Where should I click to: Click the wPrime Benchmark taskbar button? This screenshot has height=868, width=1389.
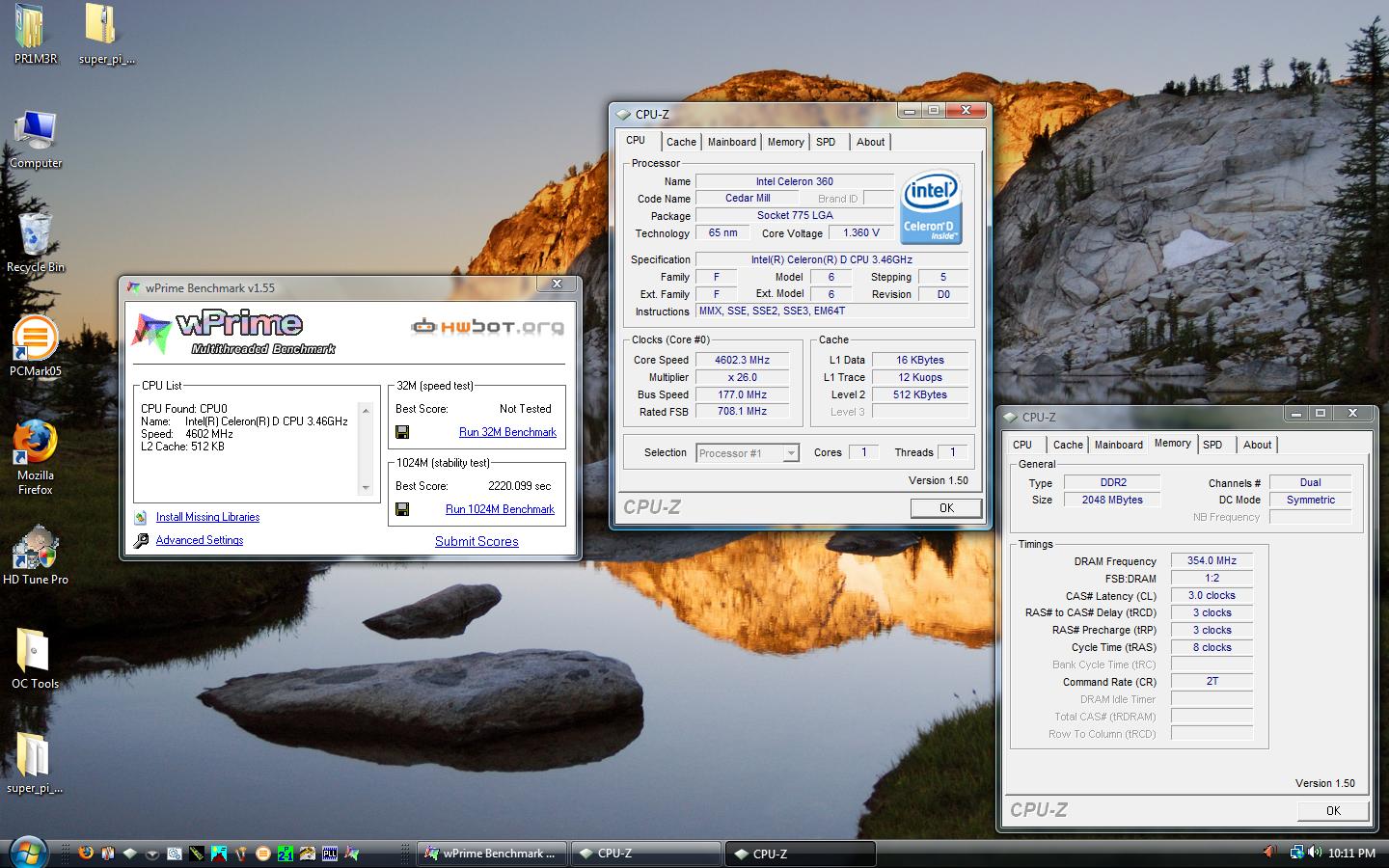tap(492, 854)
